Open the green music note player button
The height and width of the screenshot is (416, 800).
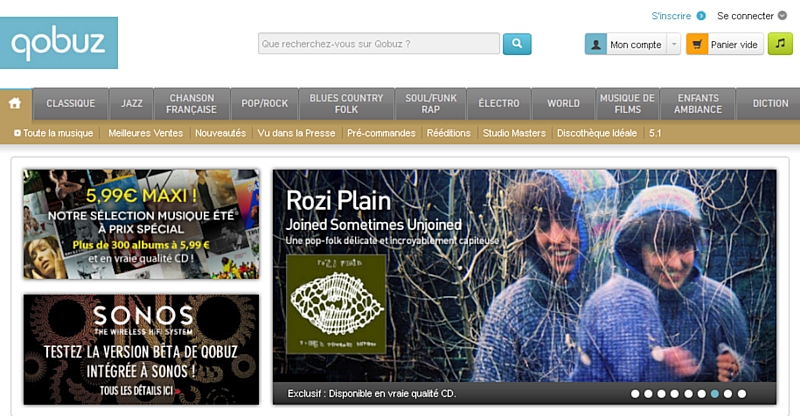(x=780, y=44)
